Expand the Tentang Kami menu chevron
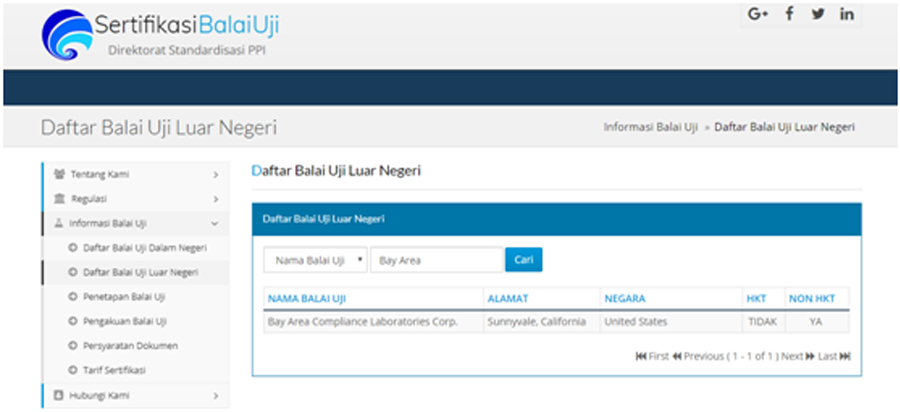 point(215,174)
